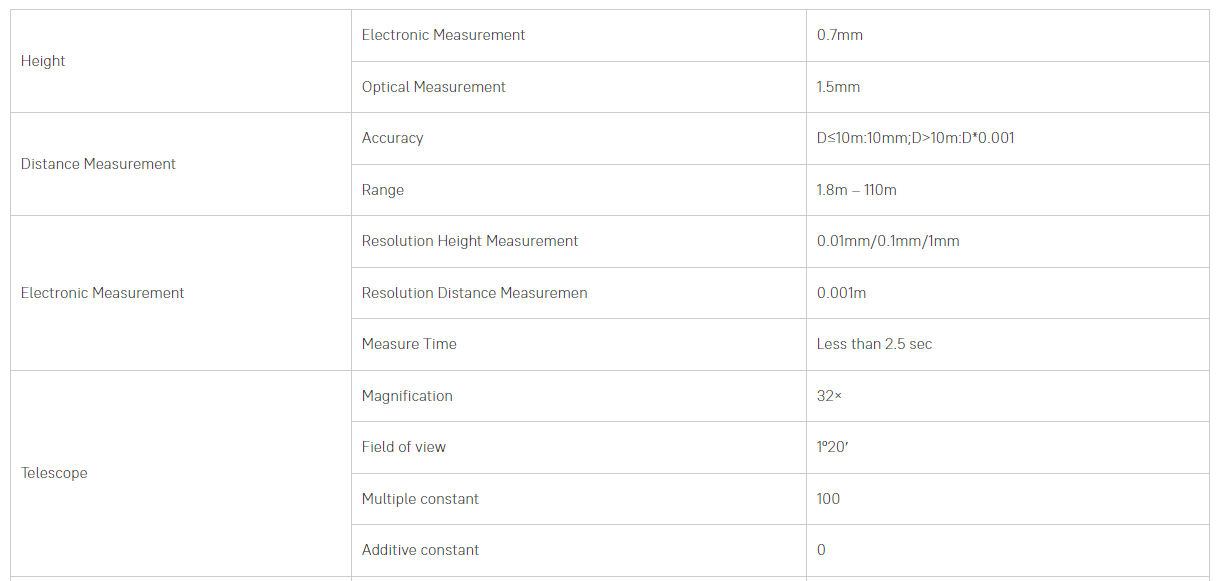Click the Magnification row label
Image resolution: width=1216 pixels, height=581 pixels.
pos(407,396)
